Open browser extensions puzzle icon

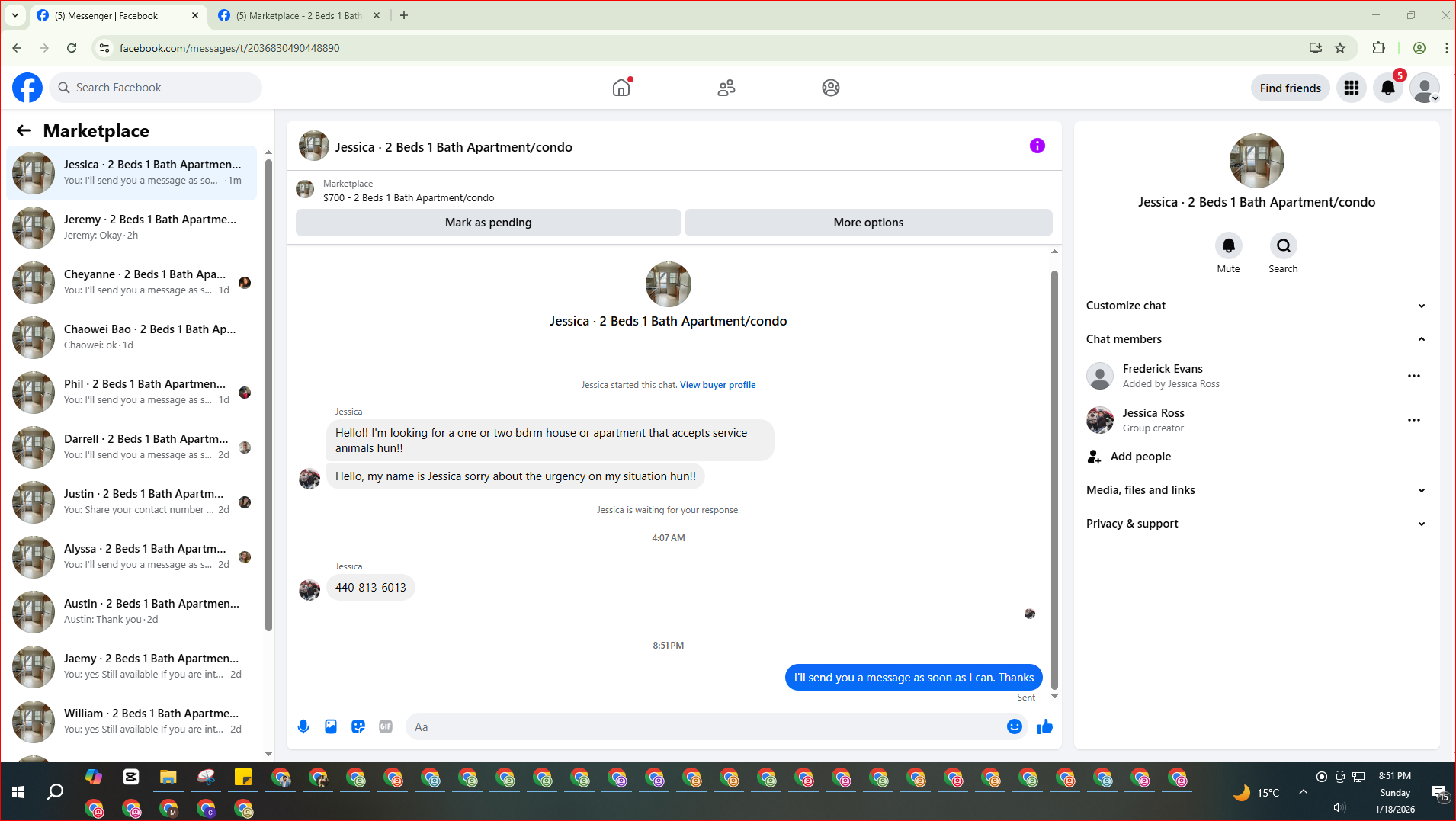(1378, 48)
